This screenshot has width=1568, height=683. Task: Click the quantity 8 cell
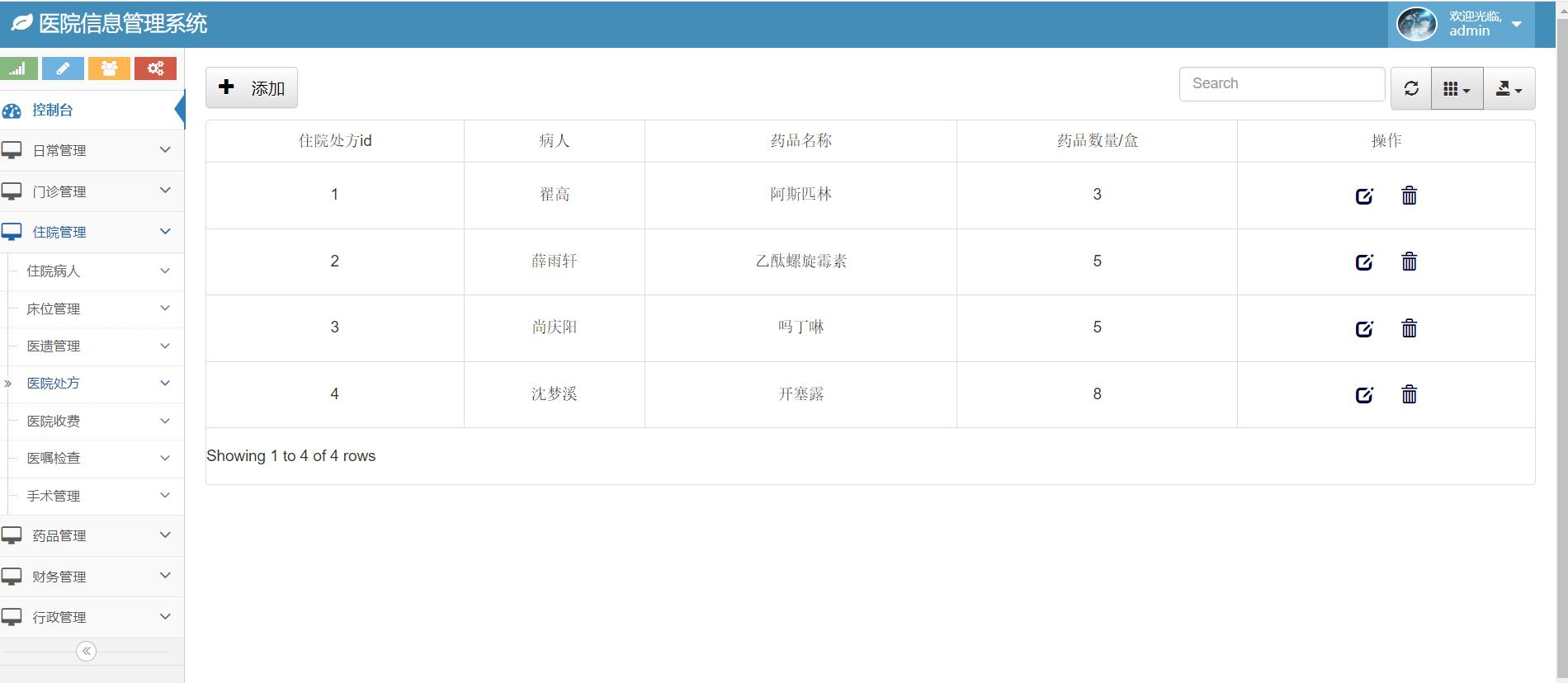point(1097,394)
